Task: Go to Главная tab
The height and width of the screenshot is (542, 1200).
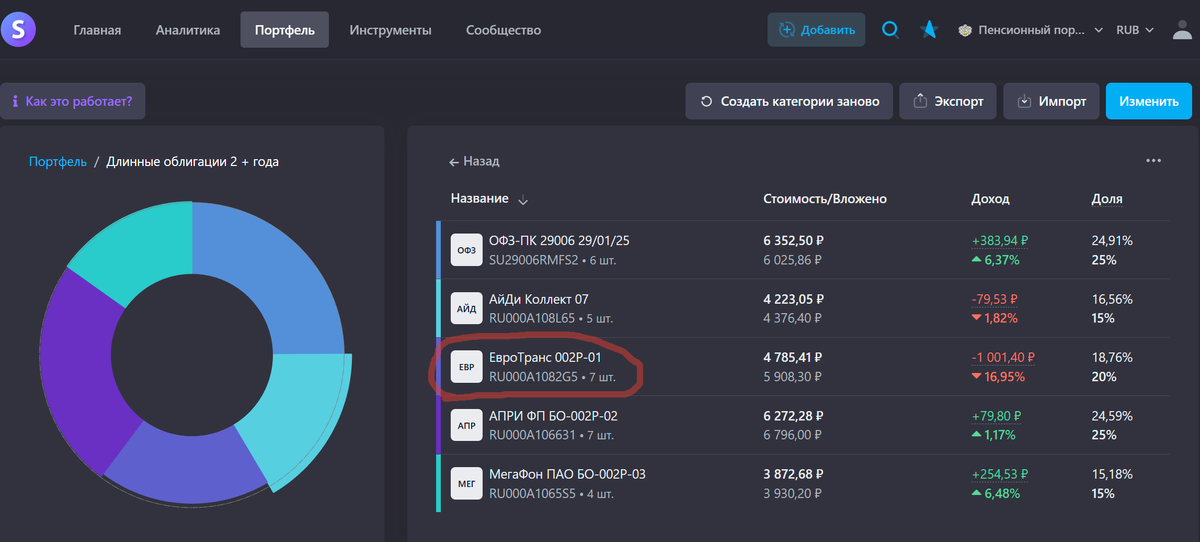Action: pos(97,30)
